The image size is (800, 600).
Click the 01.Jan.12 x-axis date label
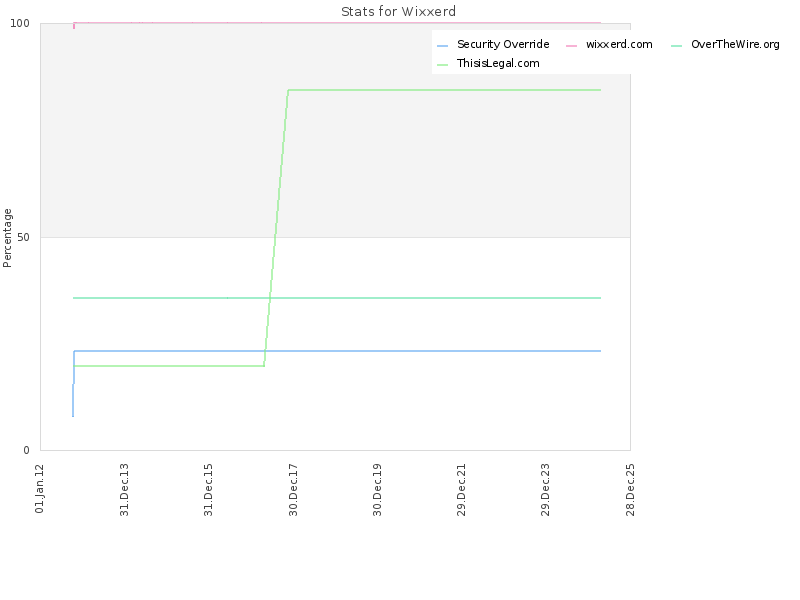point(40,488)
